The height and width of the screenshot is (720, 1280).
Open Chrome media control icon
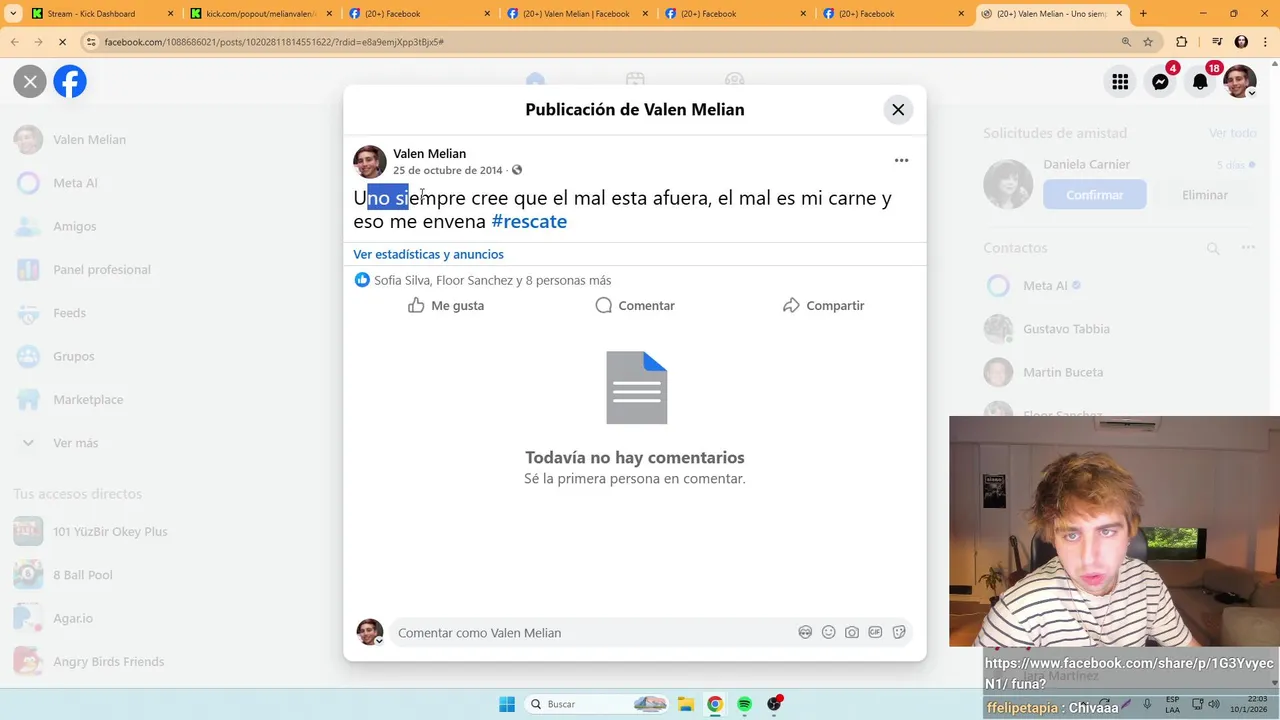click(x=1216, y=42)
